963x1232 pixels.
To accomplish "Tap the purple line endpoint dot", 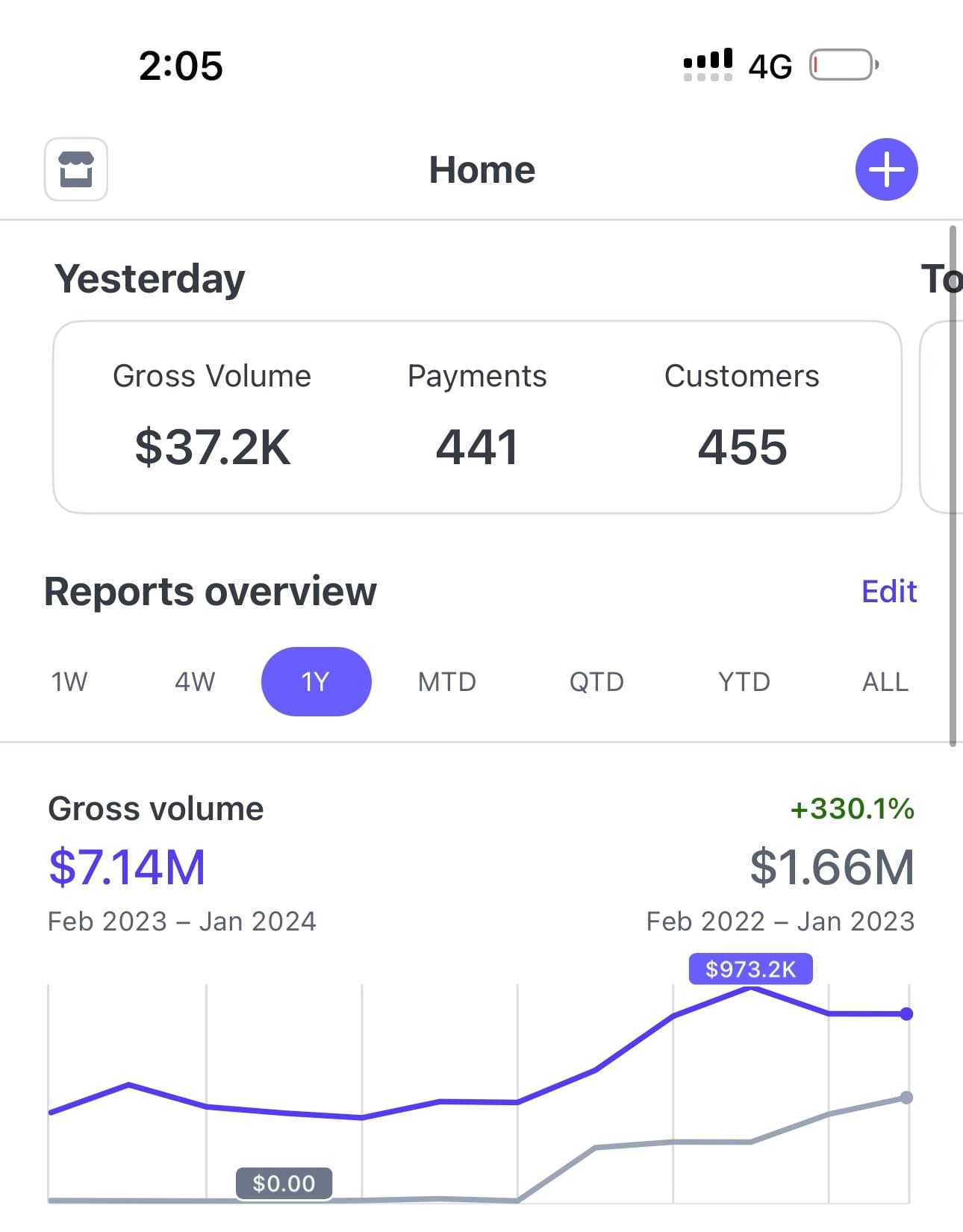I will (906, 1013).
